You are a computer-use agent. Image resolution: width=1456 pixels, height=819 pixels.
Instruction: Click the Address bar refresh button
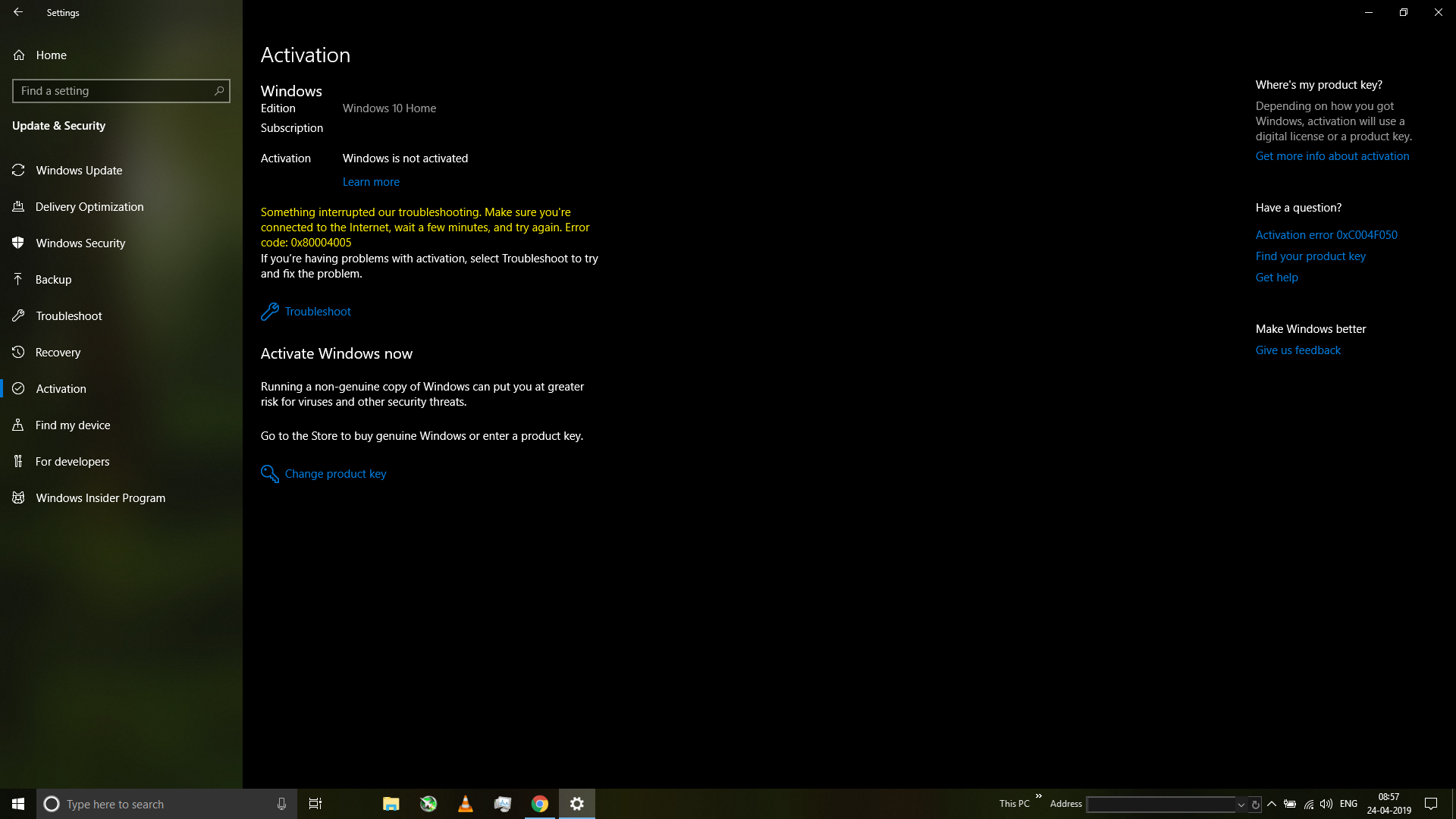1256,805
